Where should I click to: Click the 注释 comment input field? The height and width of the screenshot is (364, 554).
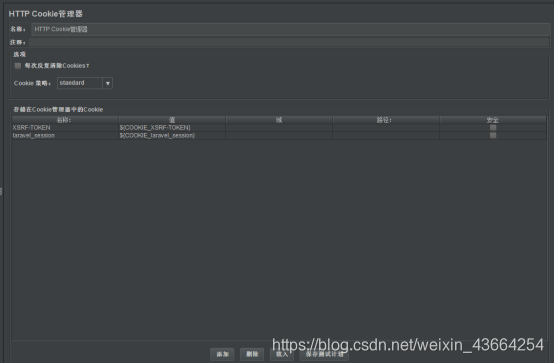289,42
